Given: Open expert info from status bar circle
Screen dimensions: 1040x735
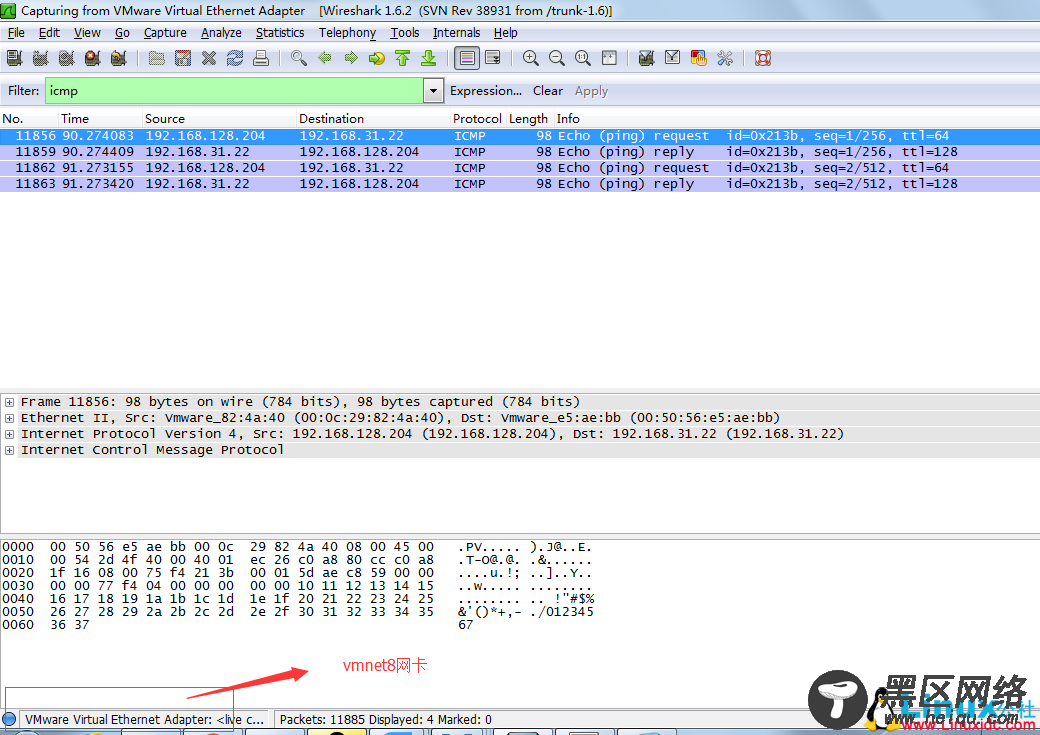Looking at the screenshot, I should (x=9, y=719).
